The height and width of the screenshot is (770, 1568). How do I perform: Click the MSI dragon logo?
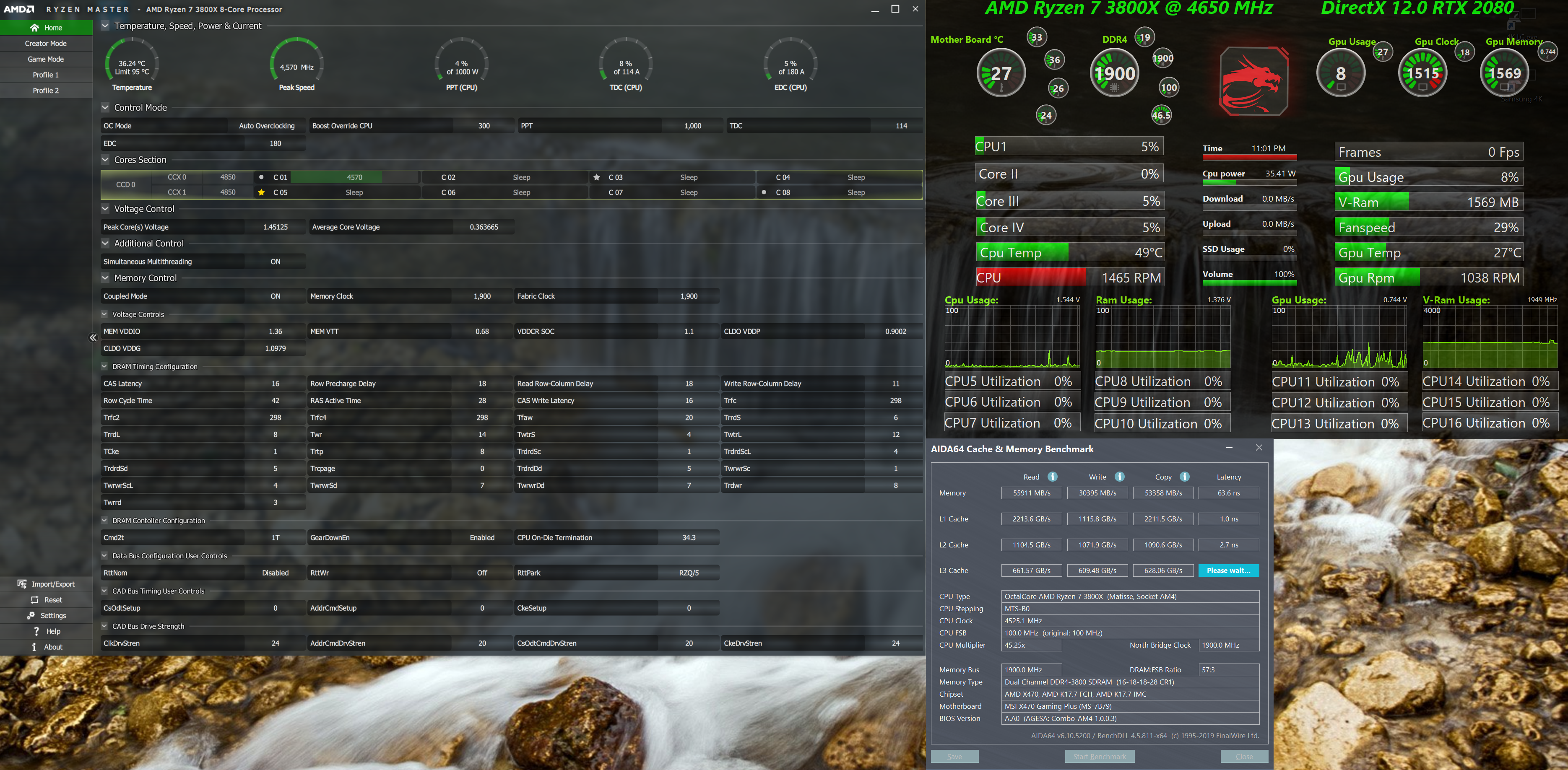(1253, 81)
